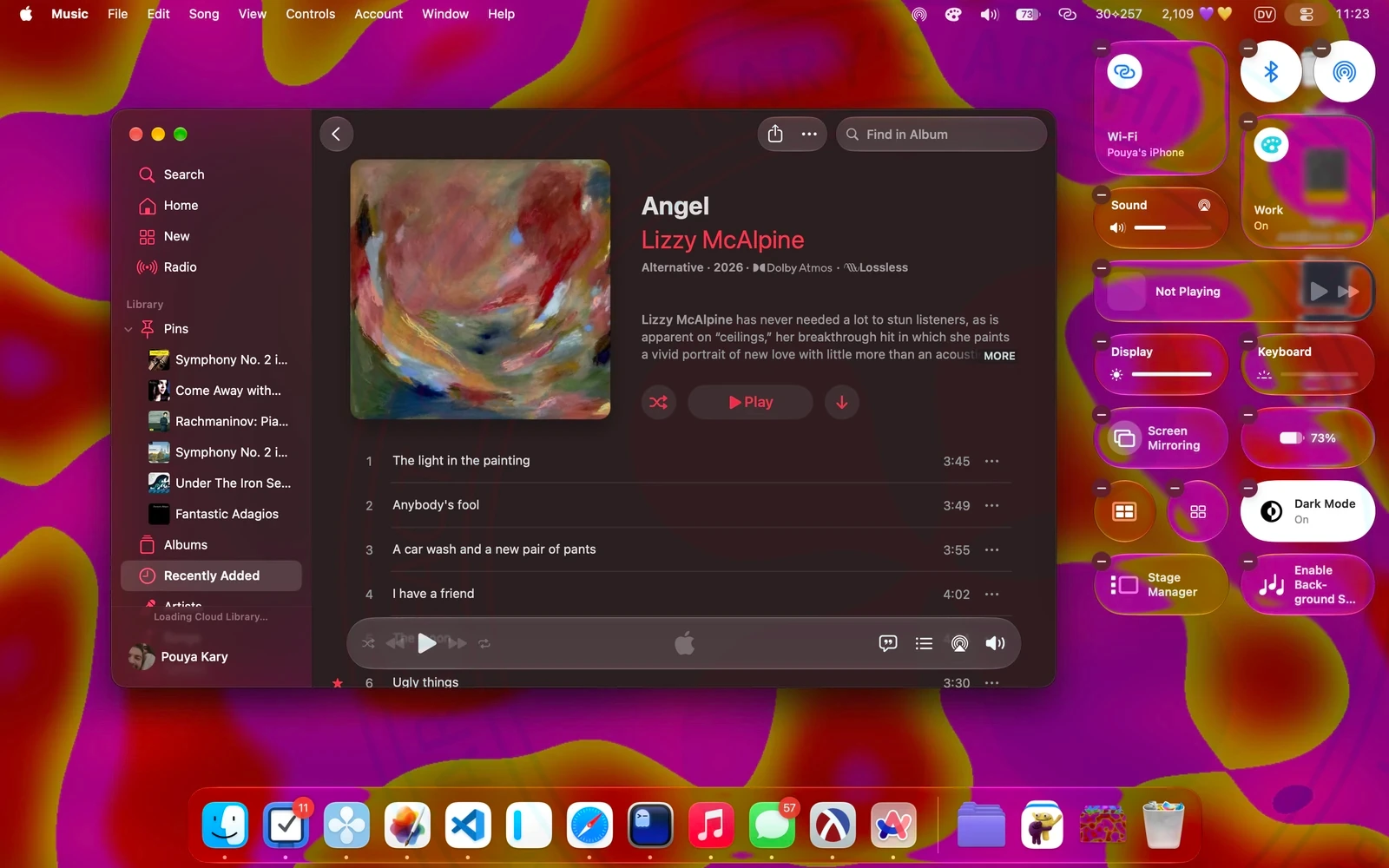Toggle Dark Mode off

(1307, 511)
